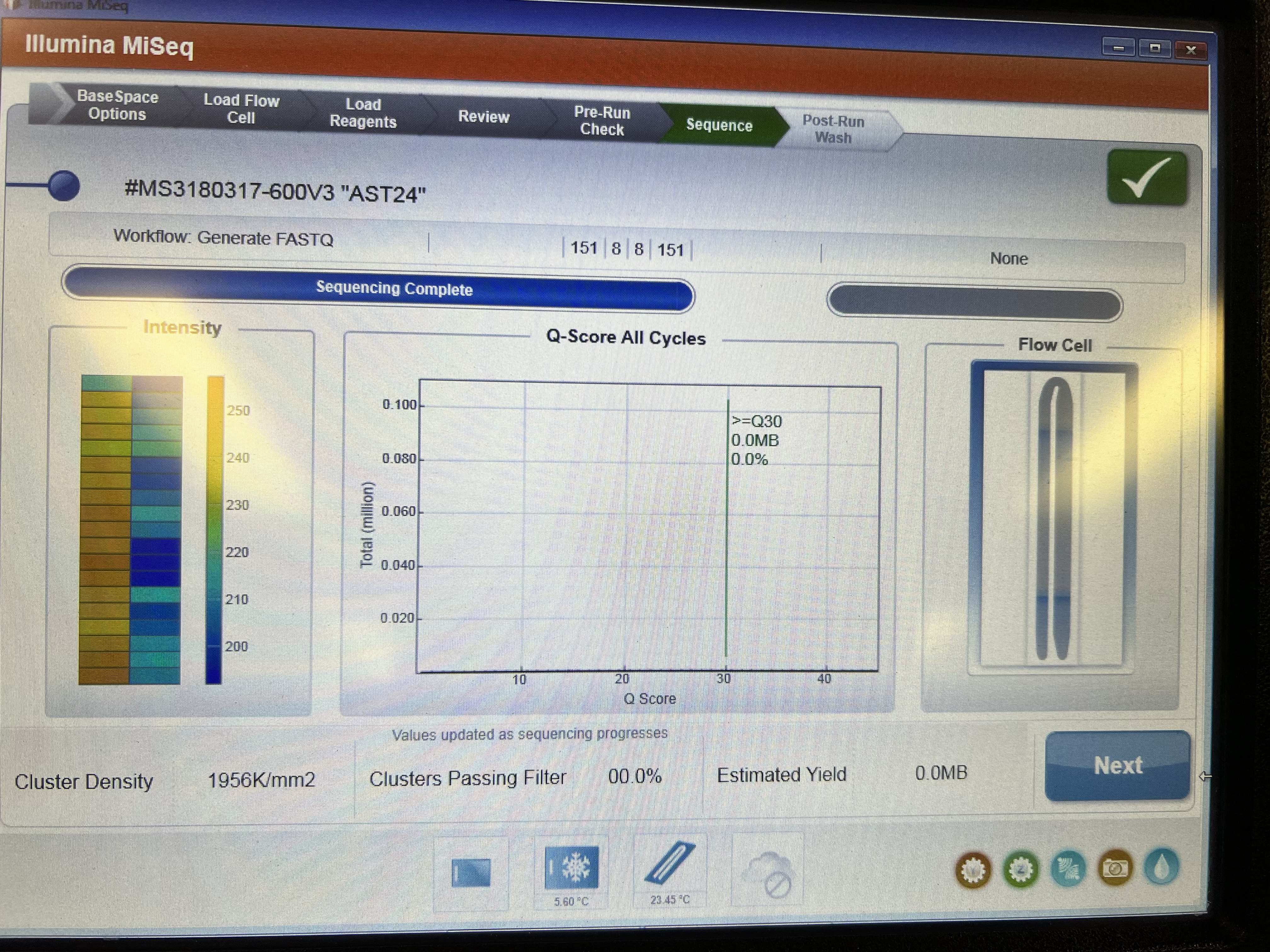
Task: Click the brown Y-stage motor gear icon
Action: click(973, 870)
